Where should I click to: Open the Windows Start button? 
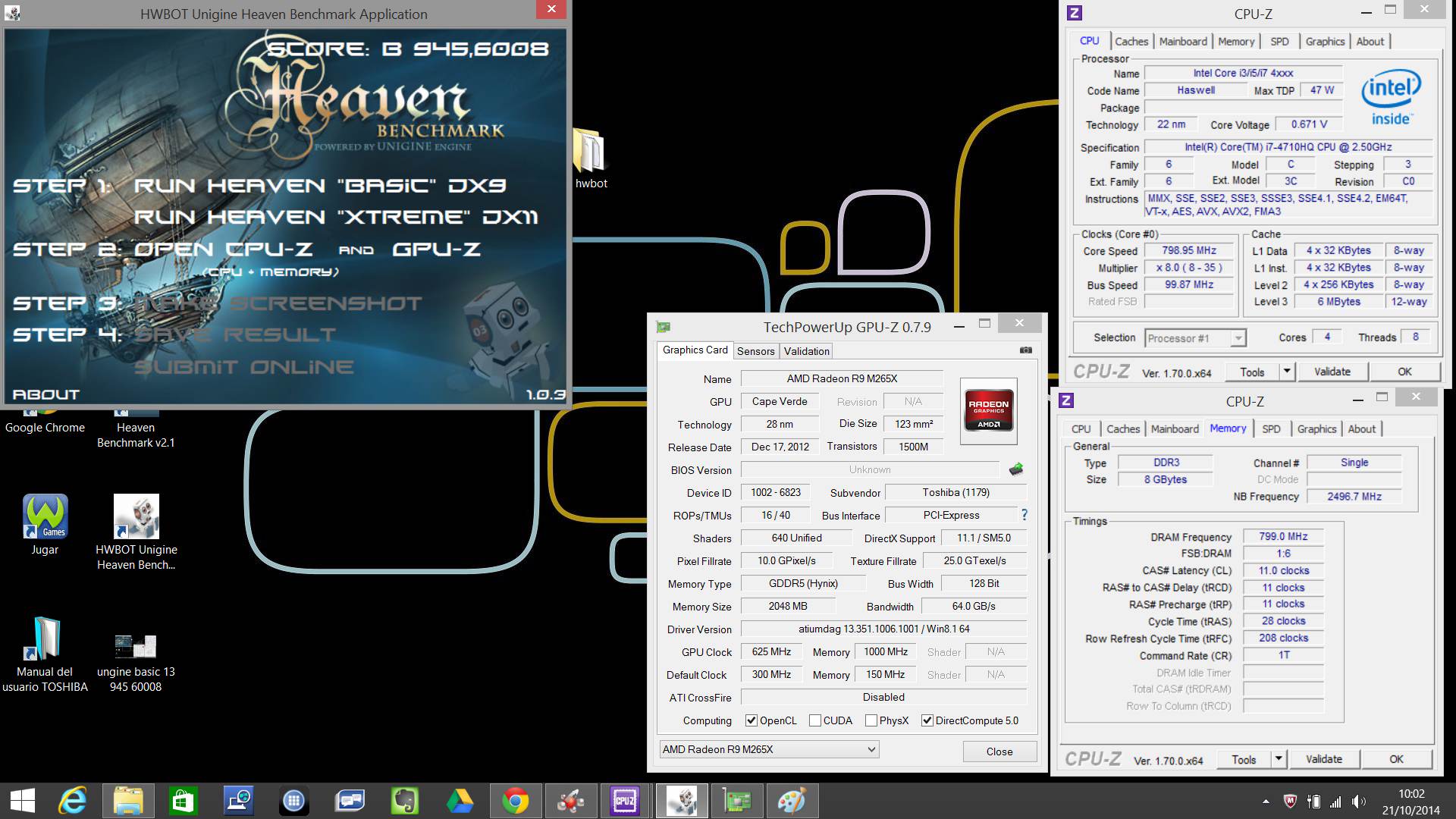22,801
